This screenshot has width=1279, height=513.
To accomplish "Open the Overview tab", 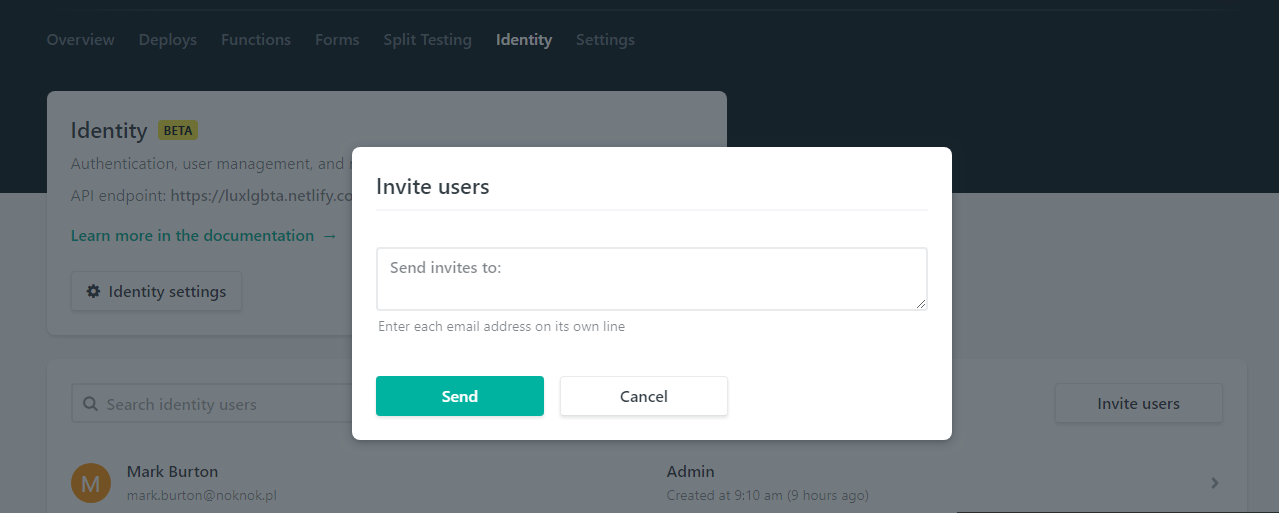I will [x=81, y=40].
